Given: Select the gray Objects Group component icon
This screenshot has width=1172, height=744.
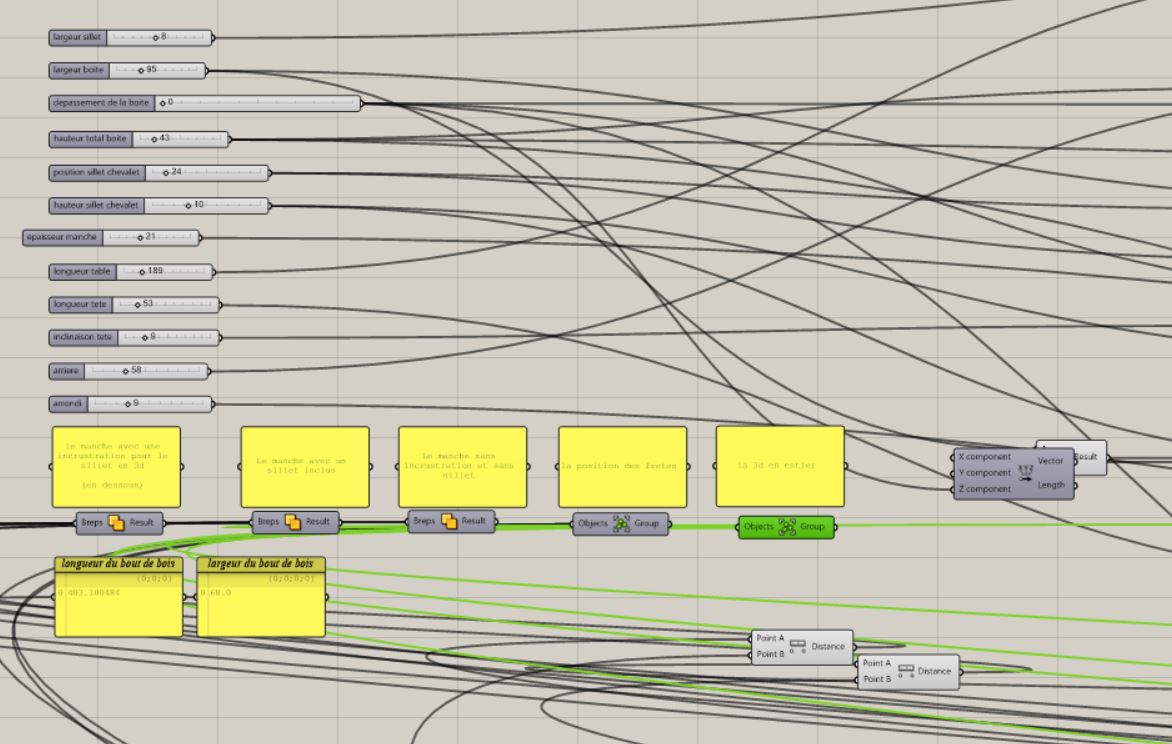Looking at the screenshot, I should pos(621,523).
